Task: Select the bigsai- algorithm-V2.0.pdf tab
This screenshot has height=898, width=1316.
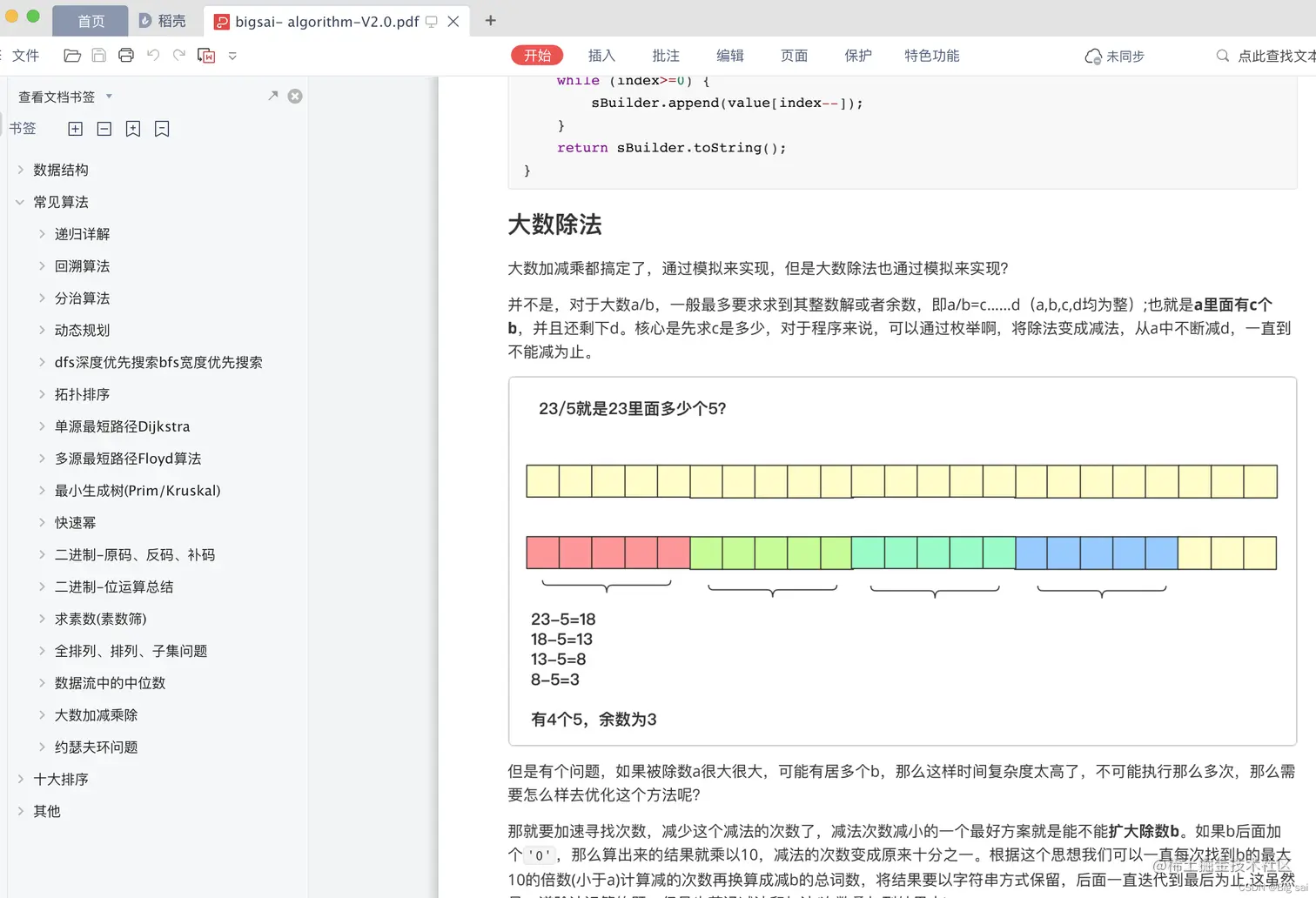Action: (x=326, y=21)
